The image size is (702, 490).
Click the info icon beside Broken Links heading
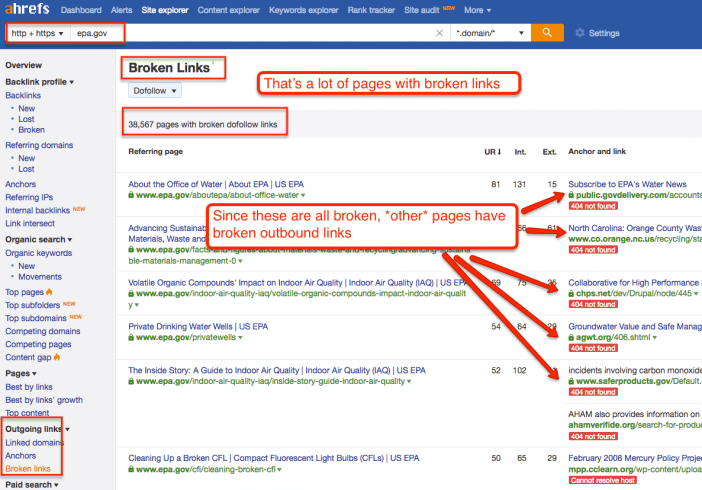click(x=213, y=62)
